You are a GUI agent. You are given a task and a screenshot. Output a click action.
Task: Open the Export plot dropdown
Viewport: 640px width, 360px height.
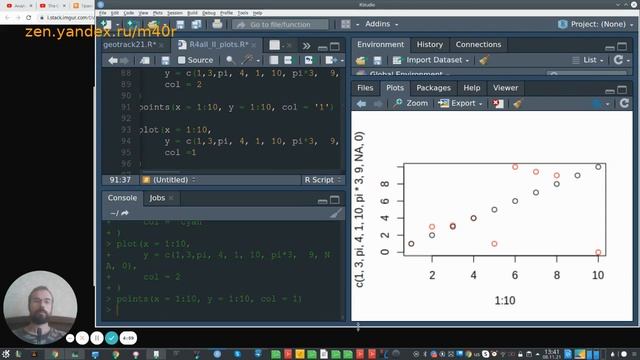(x=460, y=103)
